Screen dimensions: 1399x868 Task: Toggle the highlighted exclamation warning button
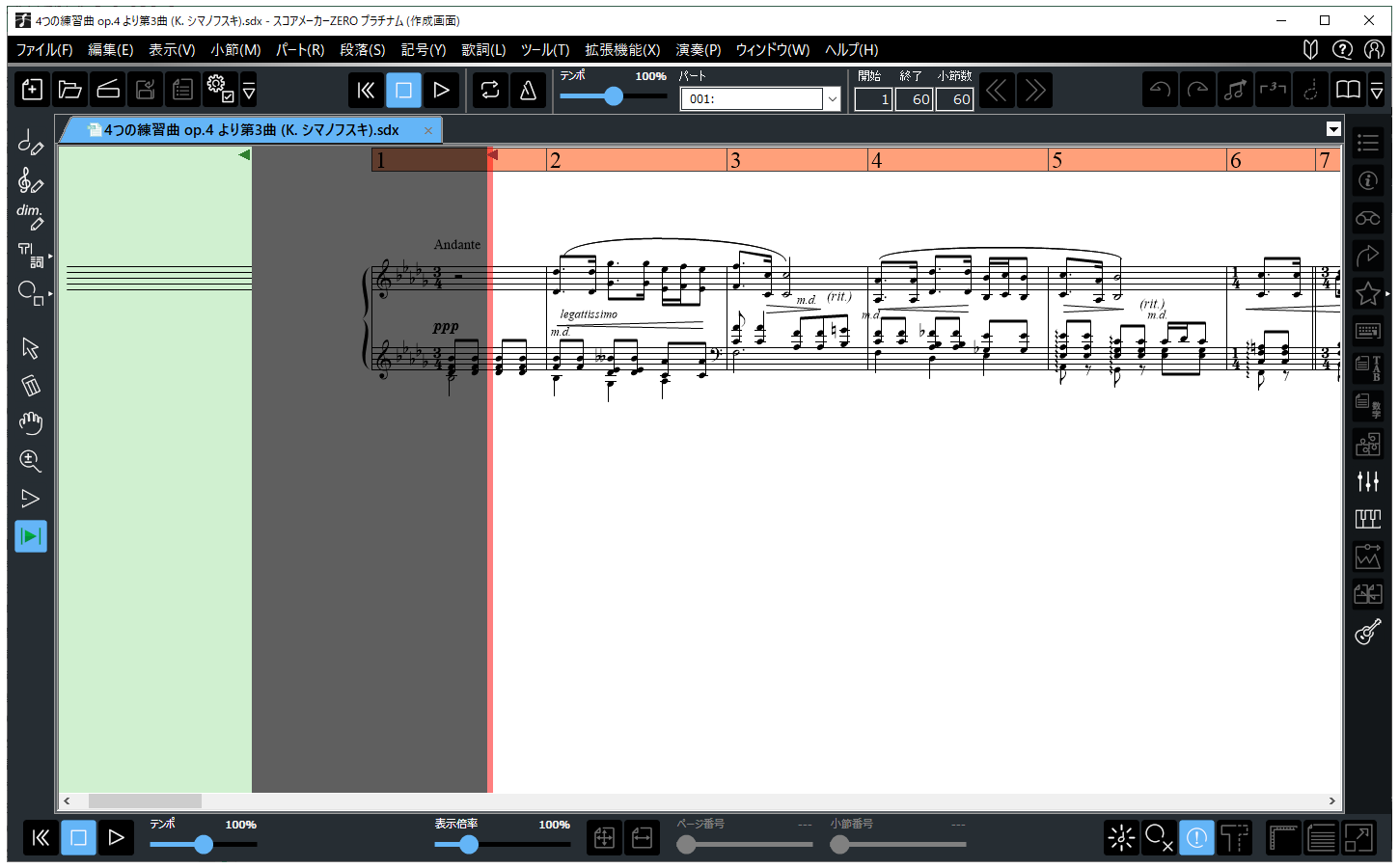(x=1196, y=838)
